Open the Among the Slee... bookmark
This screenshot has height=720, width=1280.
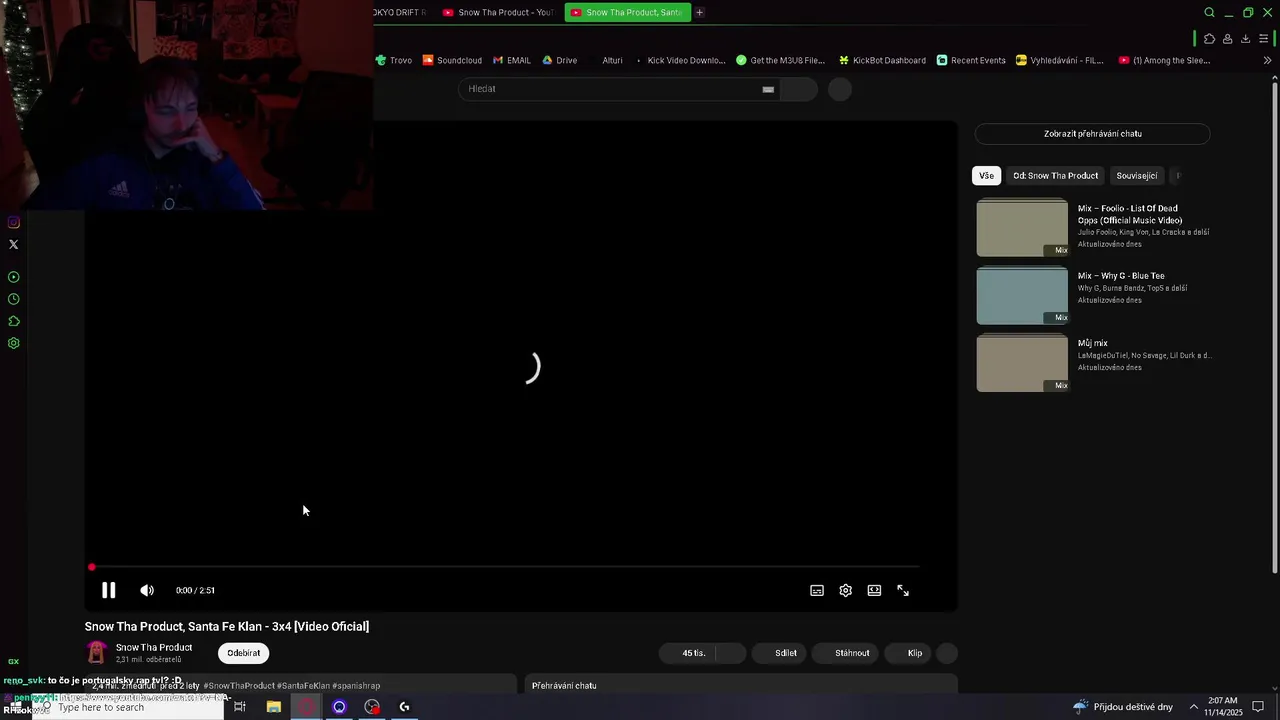pyautogui.click(x=1164, y=60)
